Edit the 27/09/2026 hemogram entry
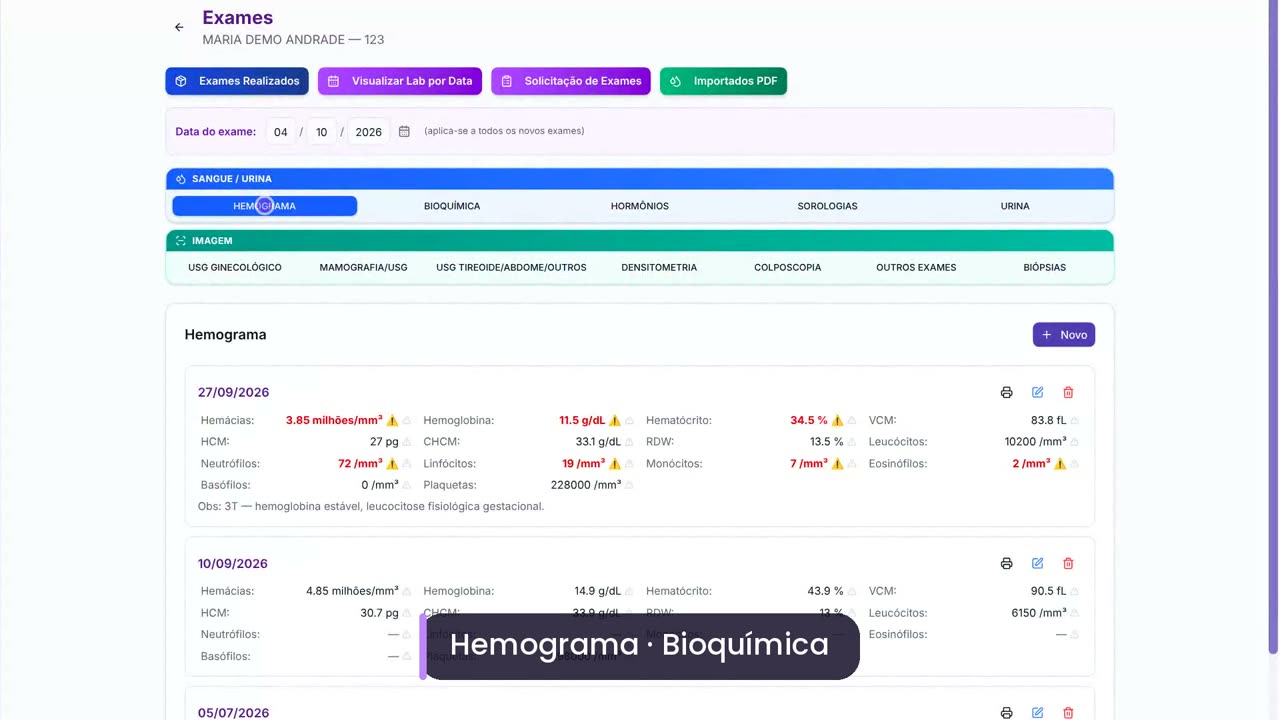The width and height of the screenshot is (1280, 720). point(1037,392)
